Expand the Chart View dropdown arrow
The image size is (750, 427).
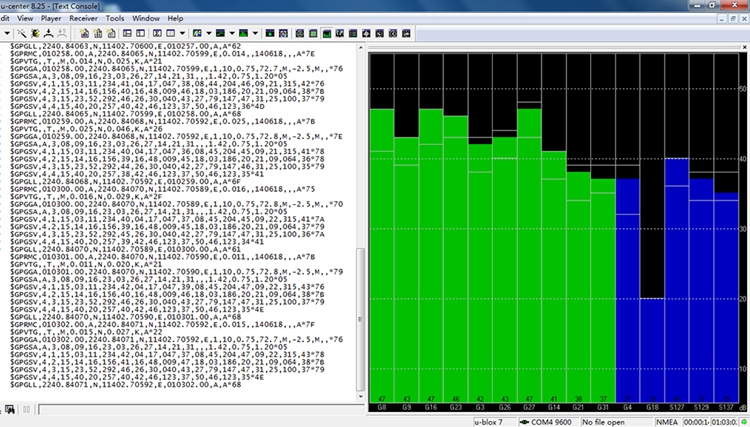pyautogui.click(x=232, y=32)
